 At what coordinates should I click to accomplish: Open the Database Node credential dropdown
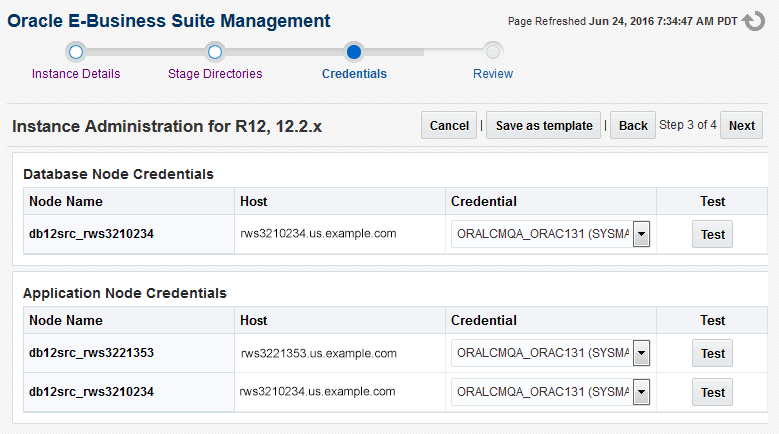pyautogui.click(x=641, y=235)
